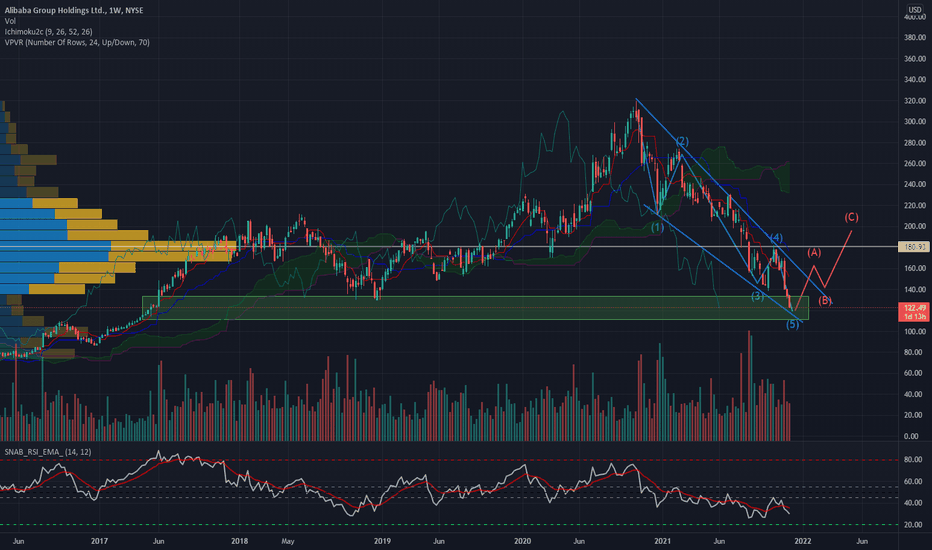Viewport: 932px width, 550px height.
Task: Click the 2019 time axis label
Action: click(x=382, y=541)
